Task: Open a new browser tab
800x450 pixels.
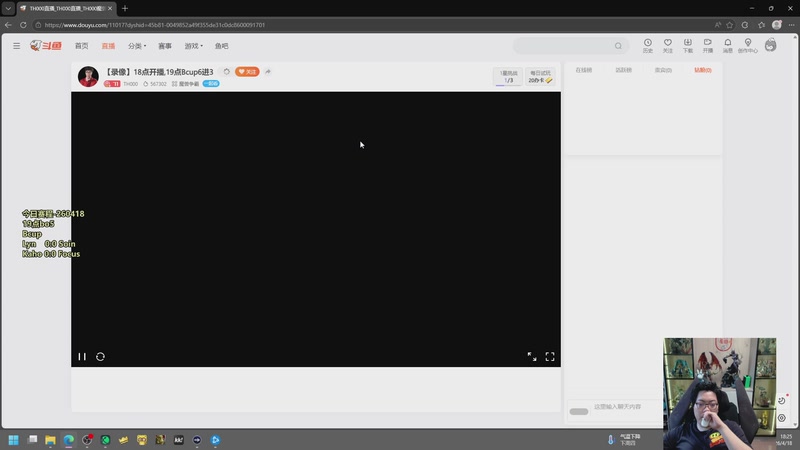Action: tap(124, 8)
